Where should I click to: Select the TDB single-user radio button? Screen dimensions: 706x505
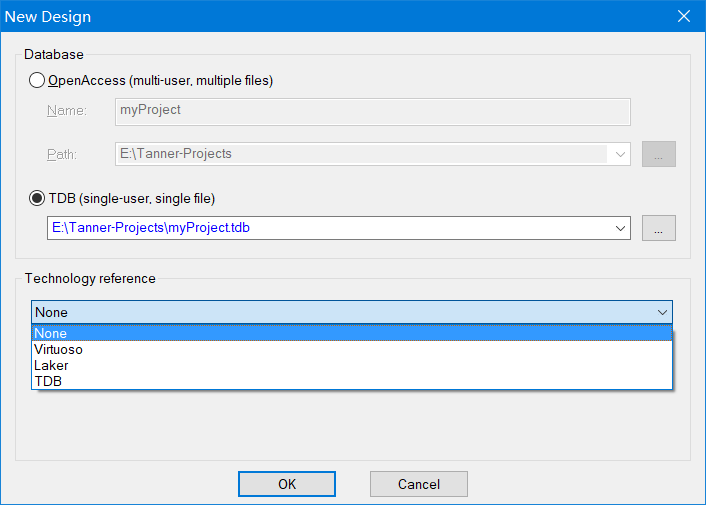(37, 198)
